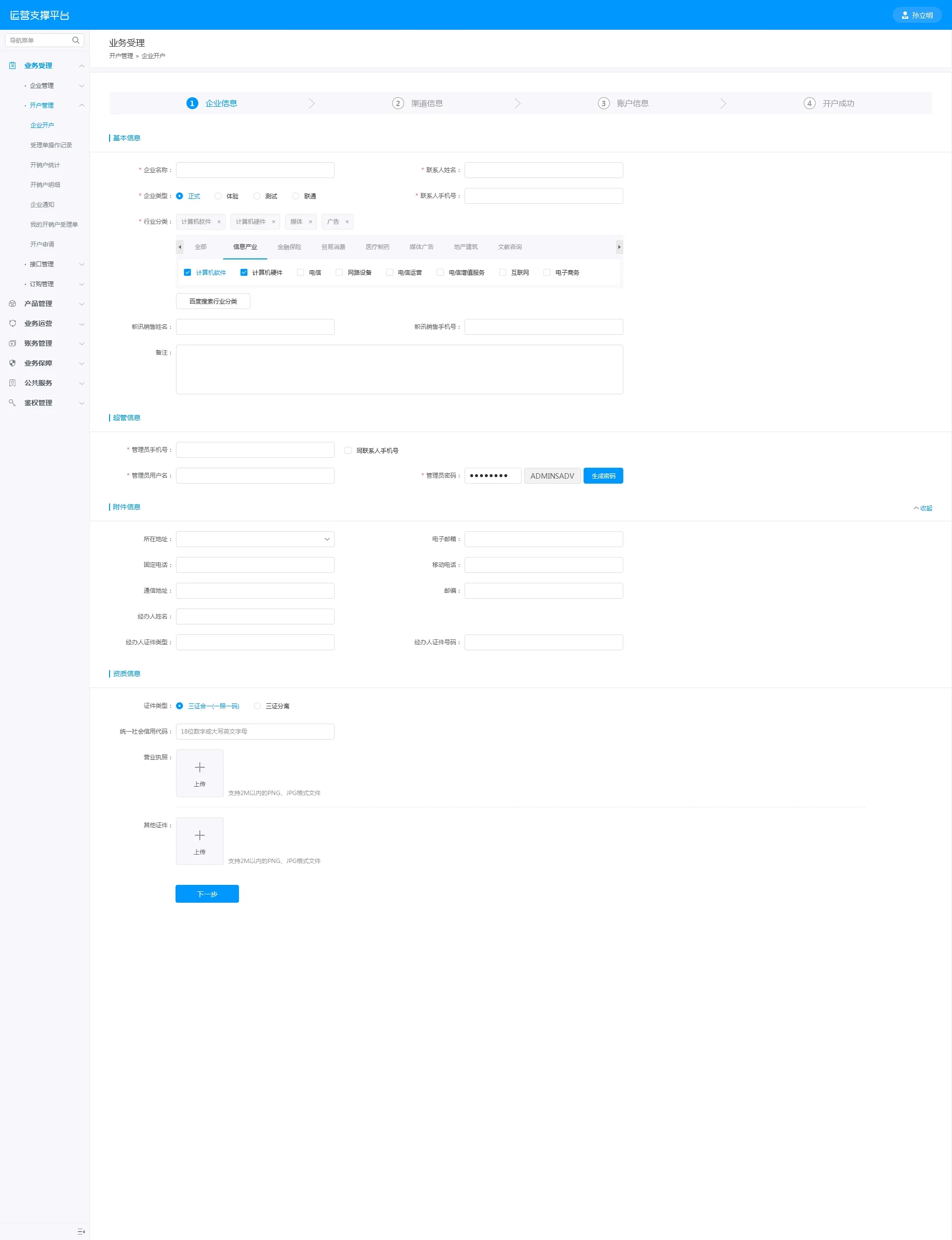Open 我的开销户受理单 in sidebar

tap(54, 224)
